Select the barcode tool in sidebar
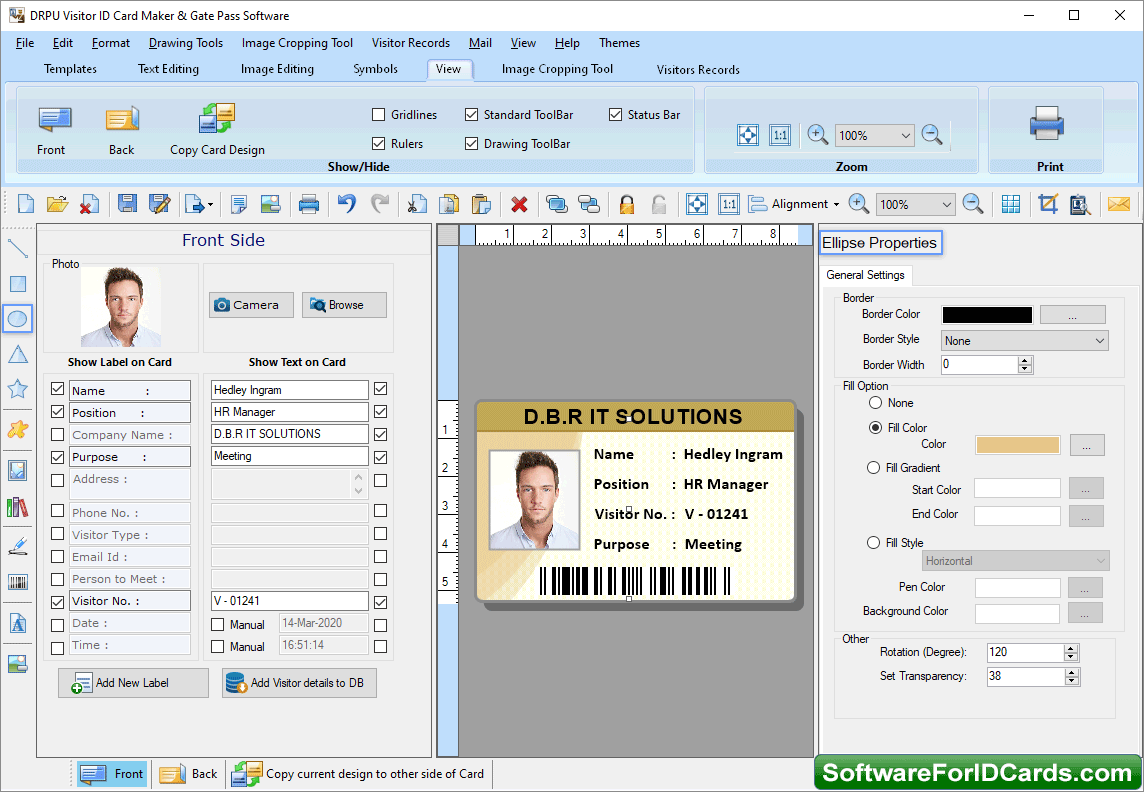Image resolution: width=1144 pixels, height=792 pixels. click(18, 582)
